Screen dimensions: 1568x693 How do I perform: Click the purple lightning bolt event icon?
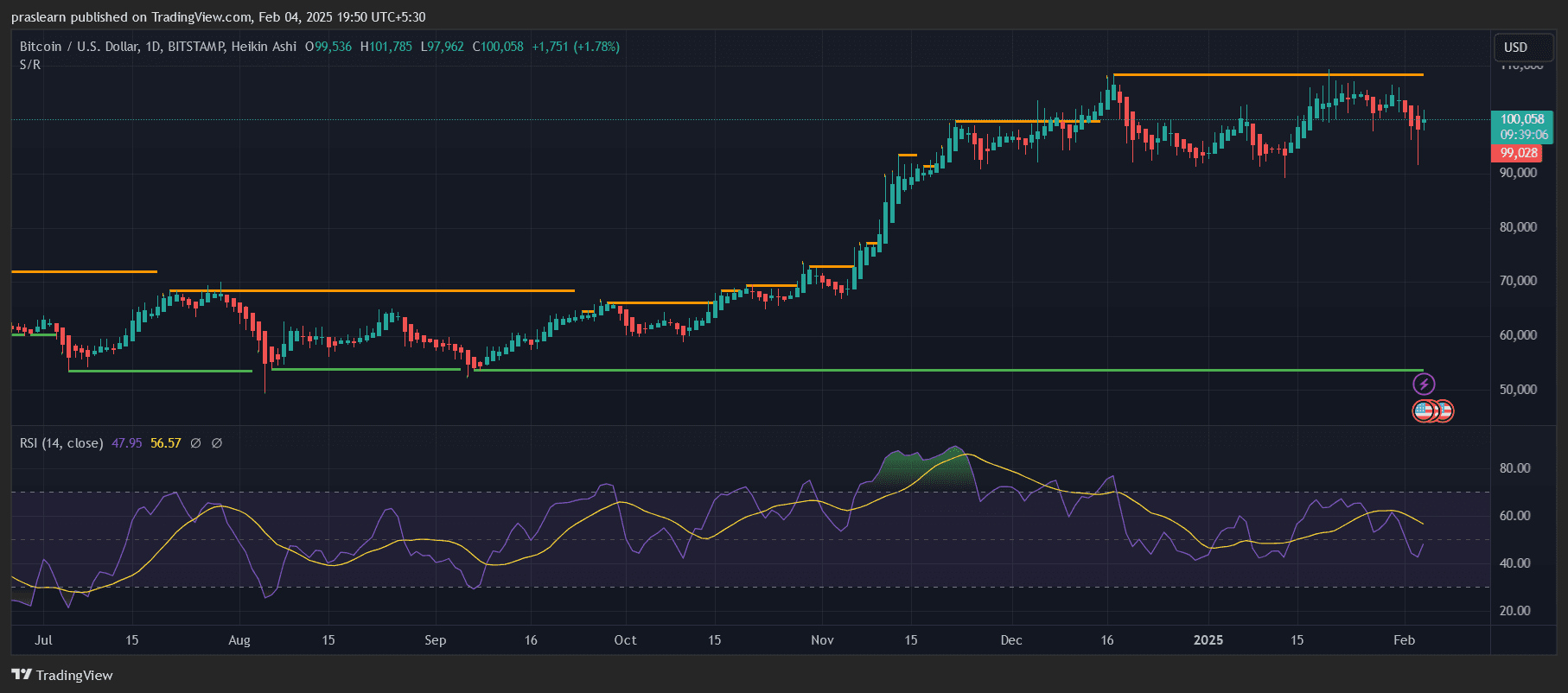[x=1424, y=384]
